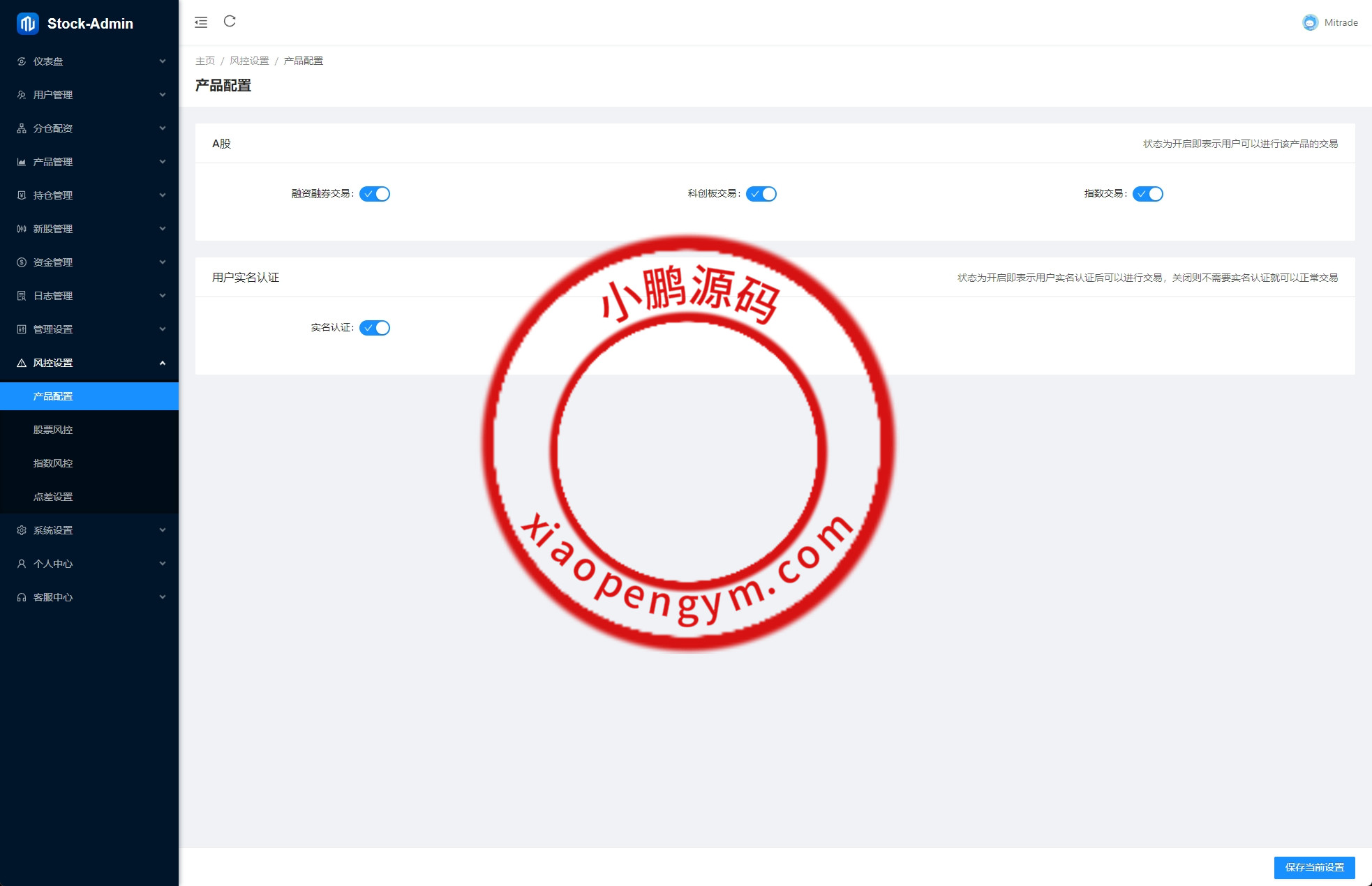Click the refresh page icon

click(230, 22)
